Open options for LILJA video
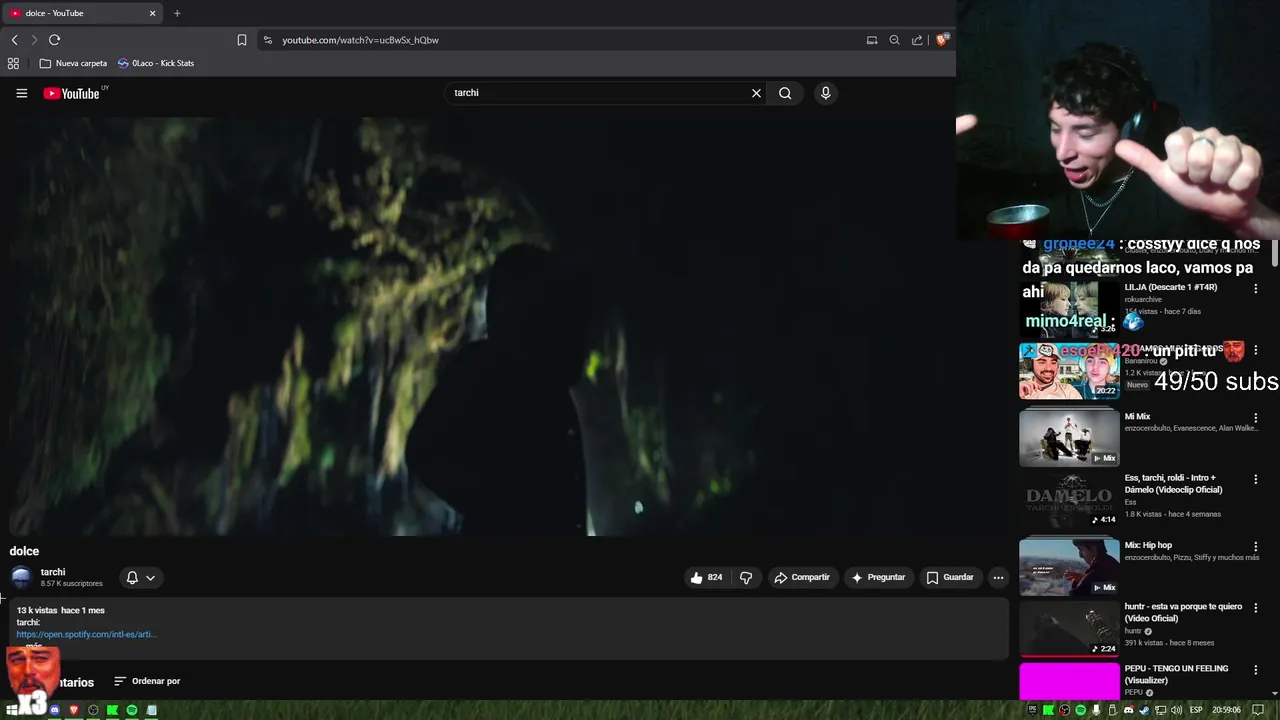The image size is (1280, 720). [1256, 289]
